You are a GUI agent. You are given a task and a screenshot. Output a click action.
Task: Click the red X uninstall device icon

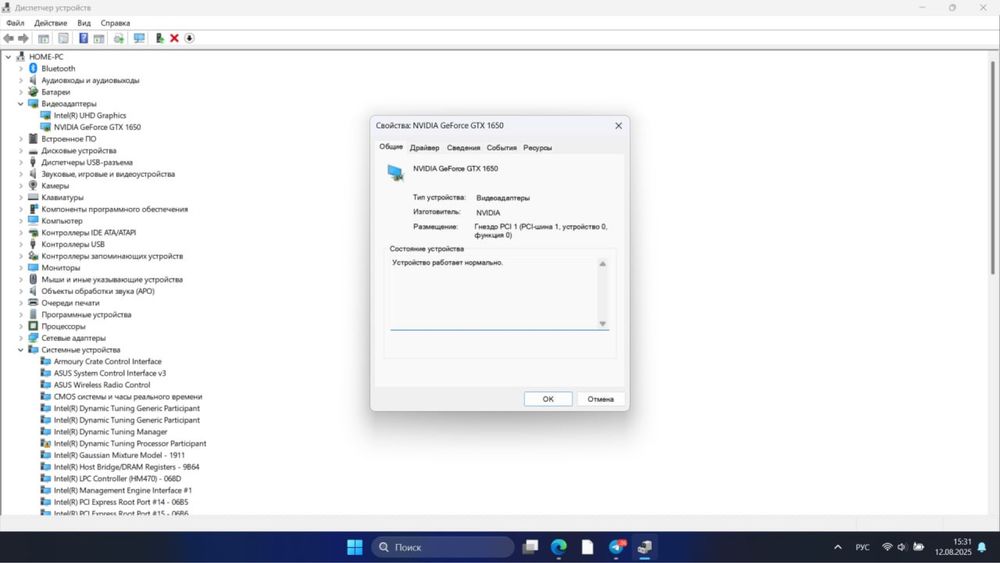pos(174,38)
